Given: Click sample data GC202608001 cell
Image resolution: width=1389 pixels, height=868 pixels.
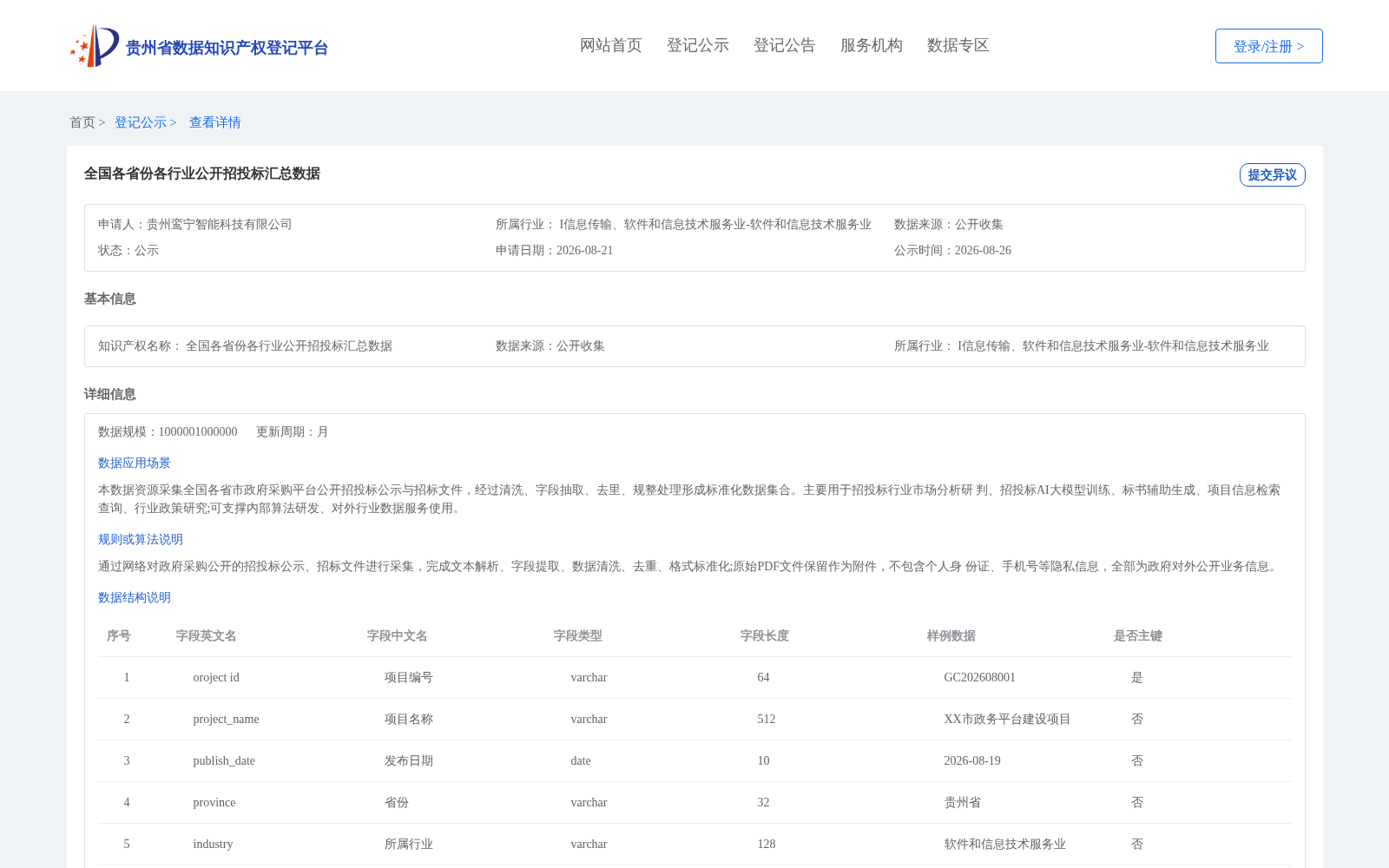Looking at the screenshot, I should pyautogui.click(x=980, y=677).
